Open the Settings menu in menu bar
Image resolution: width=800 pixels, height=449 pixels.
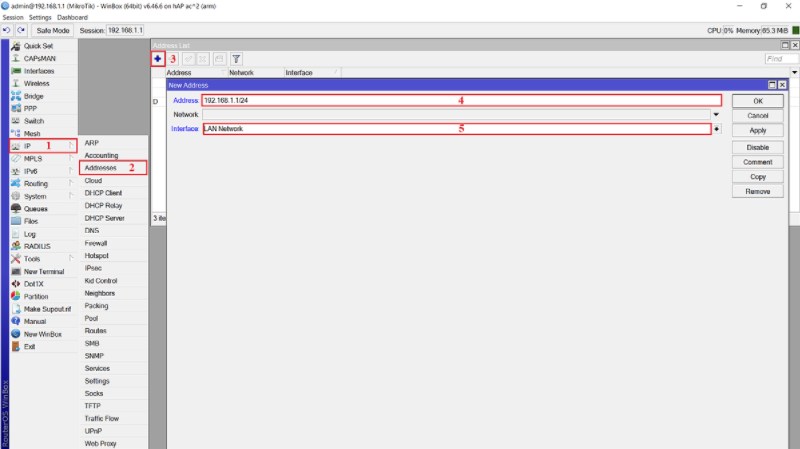coord(40,18)
